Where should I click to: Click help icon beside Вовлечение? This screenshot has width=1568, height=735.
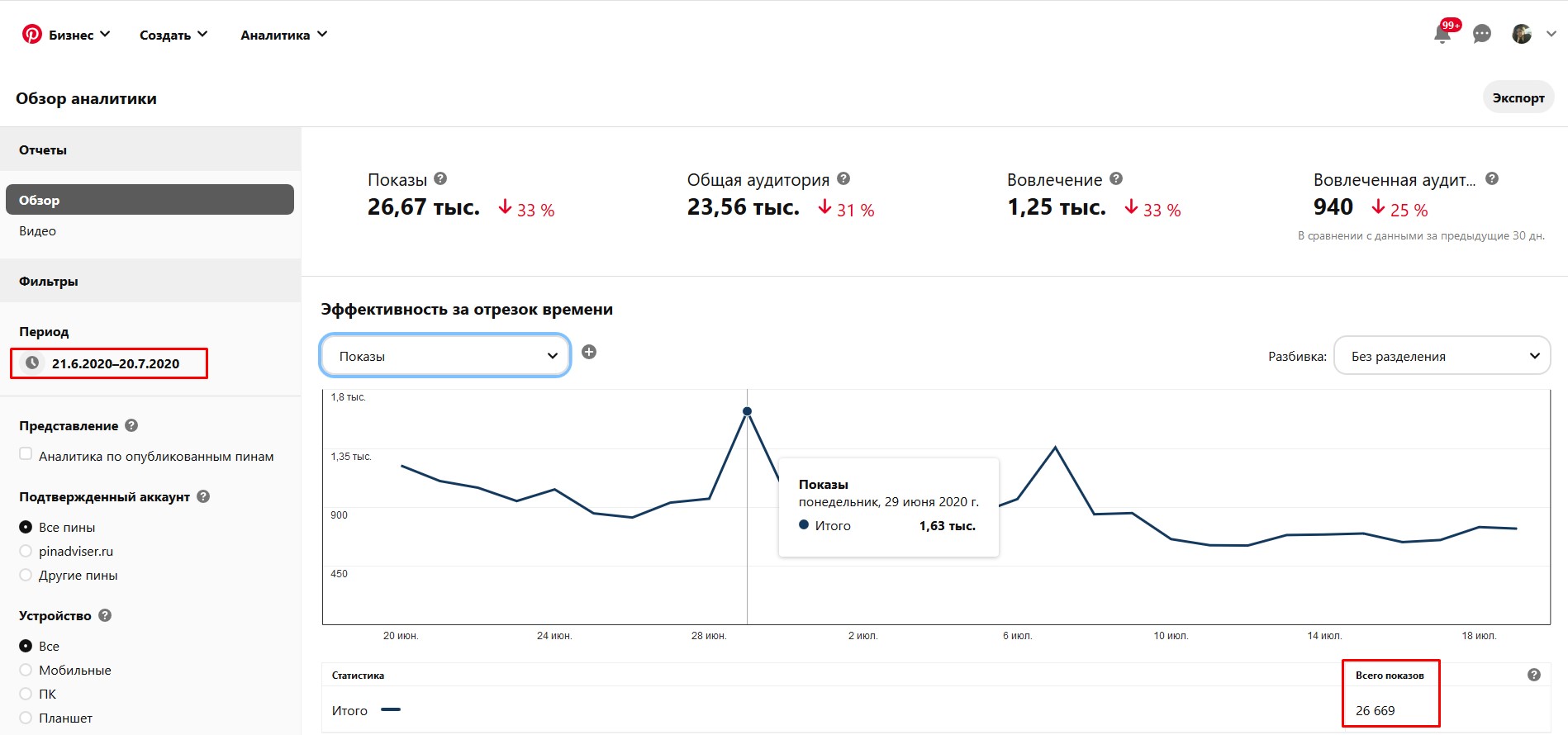coord(1116,178)
